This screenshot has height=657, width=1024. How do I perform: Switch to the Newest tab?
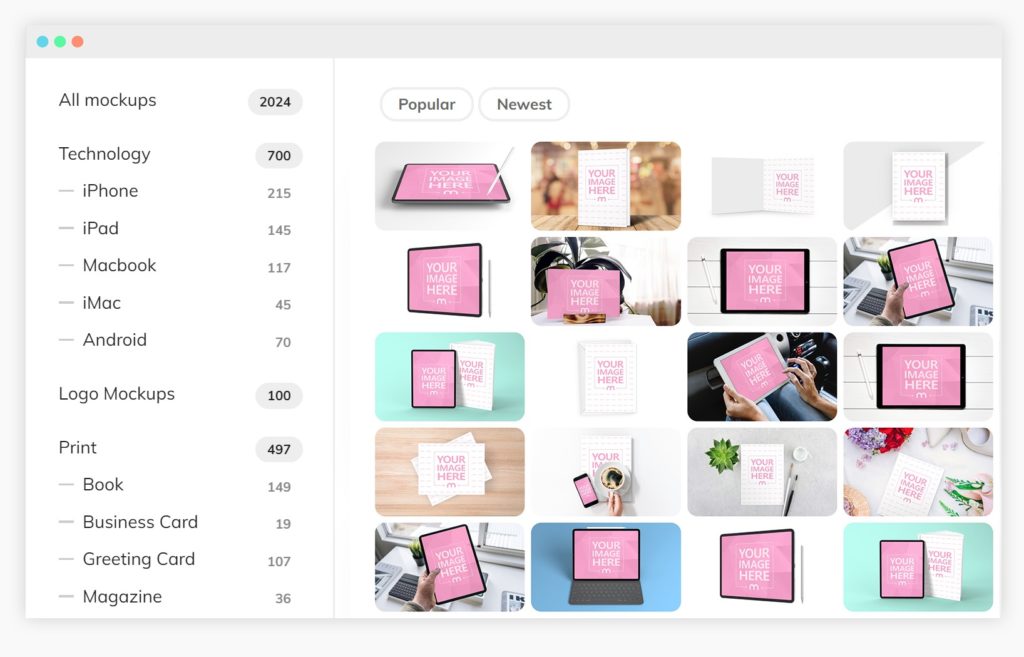point(524,104)
